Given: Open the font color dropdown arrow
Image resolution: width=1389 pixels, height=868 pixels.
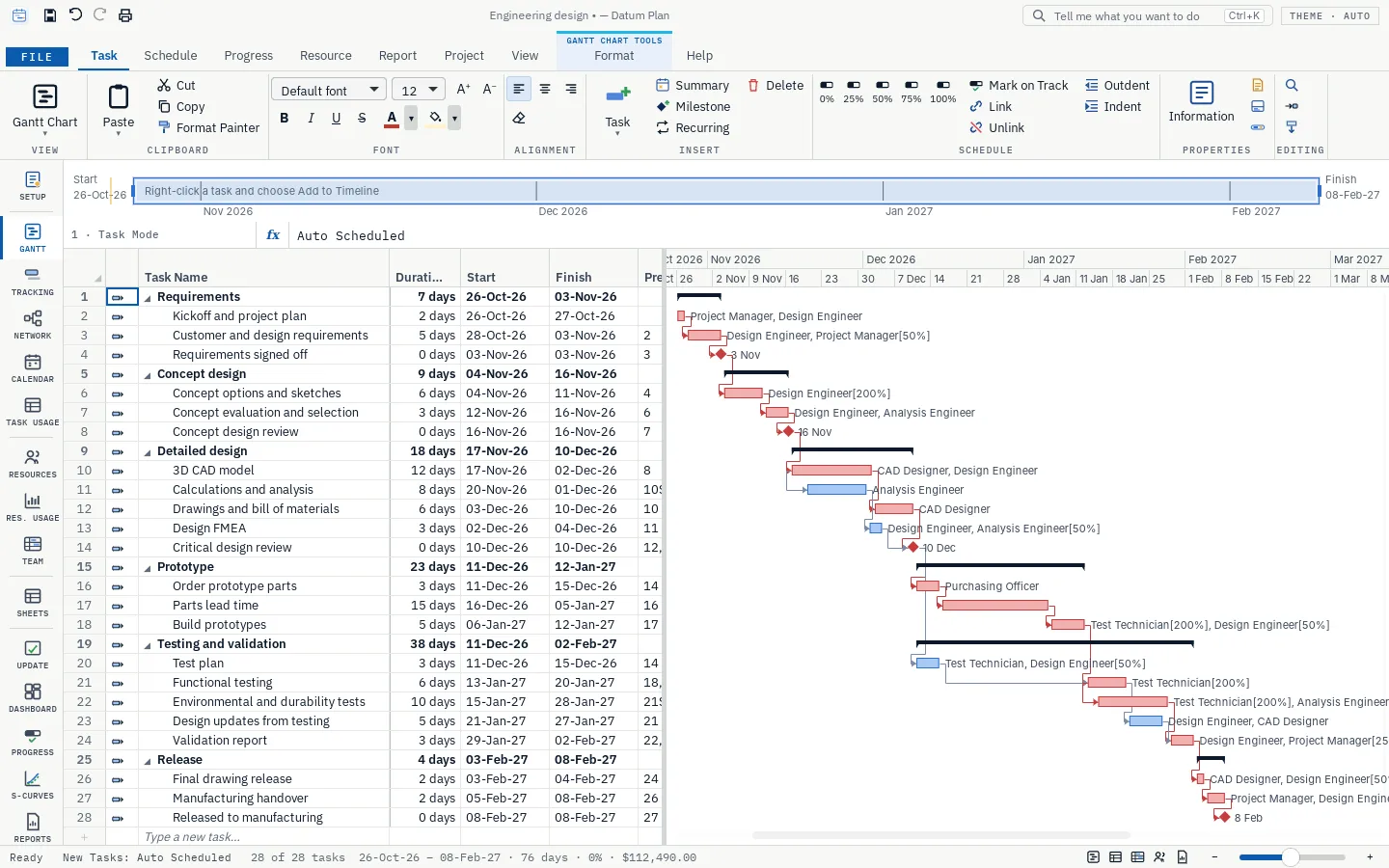Looking at the screenshot, I should point(411,119).
